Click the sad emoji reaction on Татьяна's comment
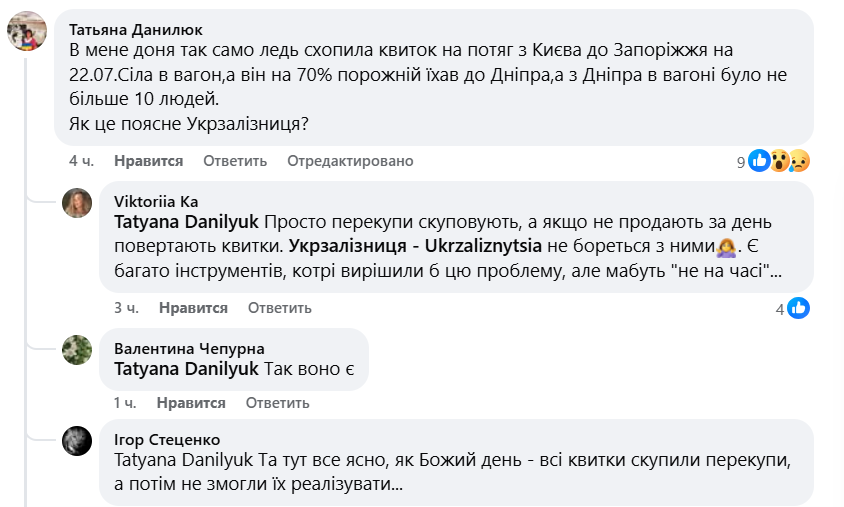844x507 pixels. pyautogui.click(x=798, y=161)
